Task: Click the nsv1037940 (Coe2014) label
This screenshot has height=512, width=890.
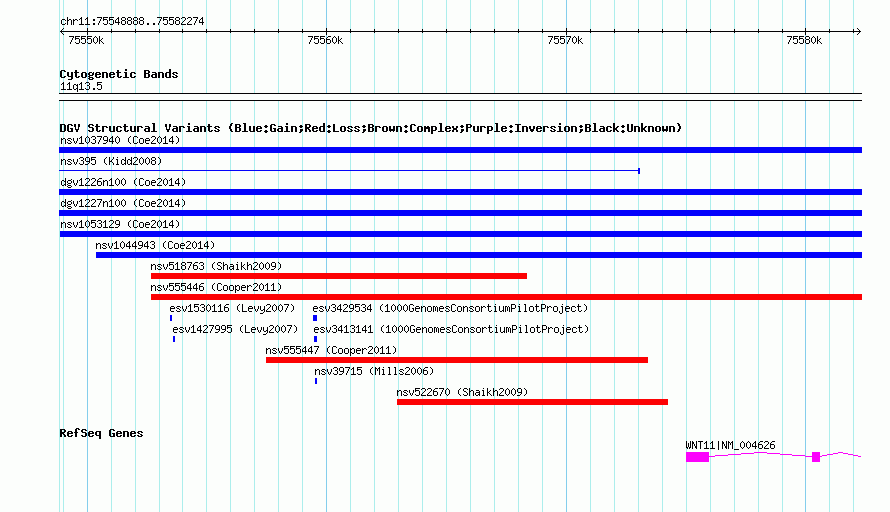Action: tap(120, 140)
